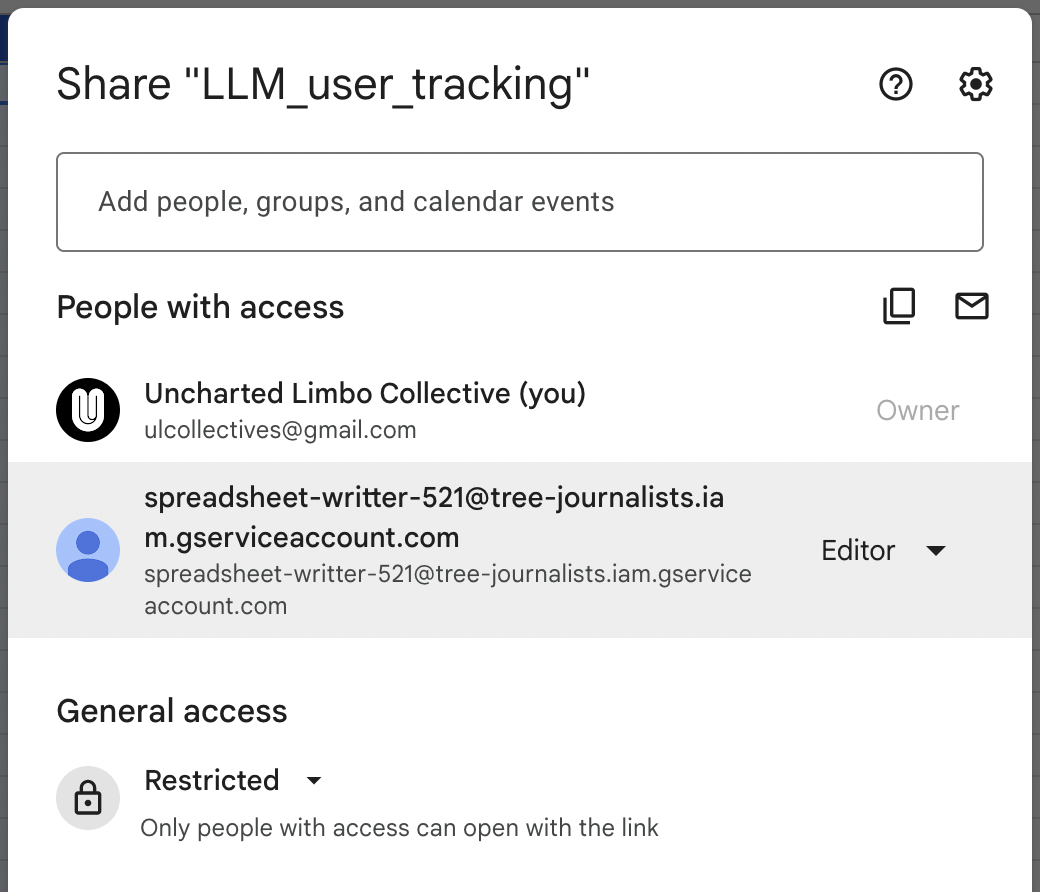This screenshot has width=1040, height=892.
Task: Open share settings gear icon
Action: tap(975, 85)
